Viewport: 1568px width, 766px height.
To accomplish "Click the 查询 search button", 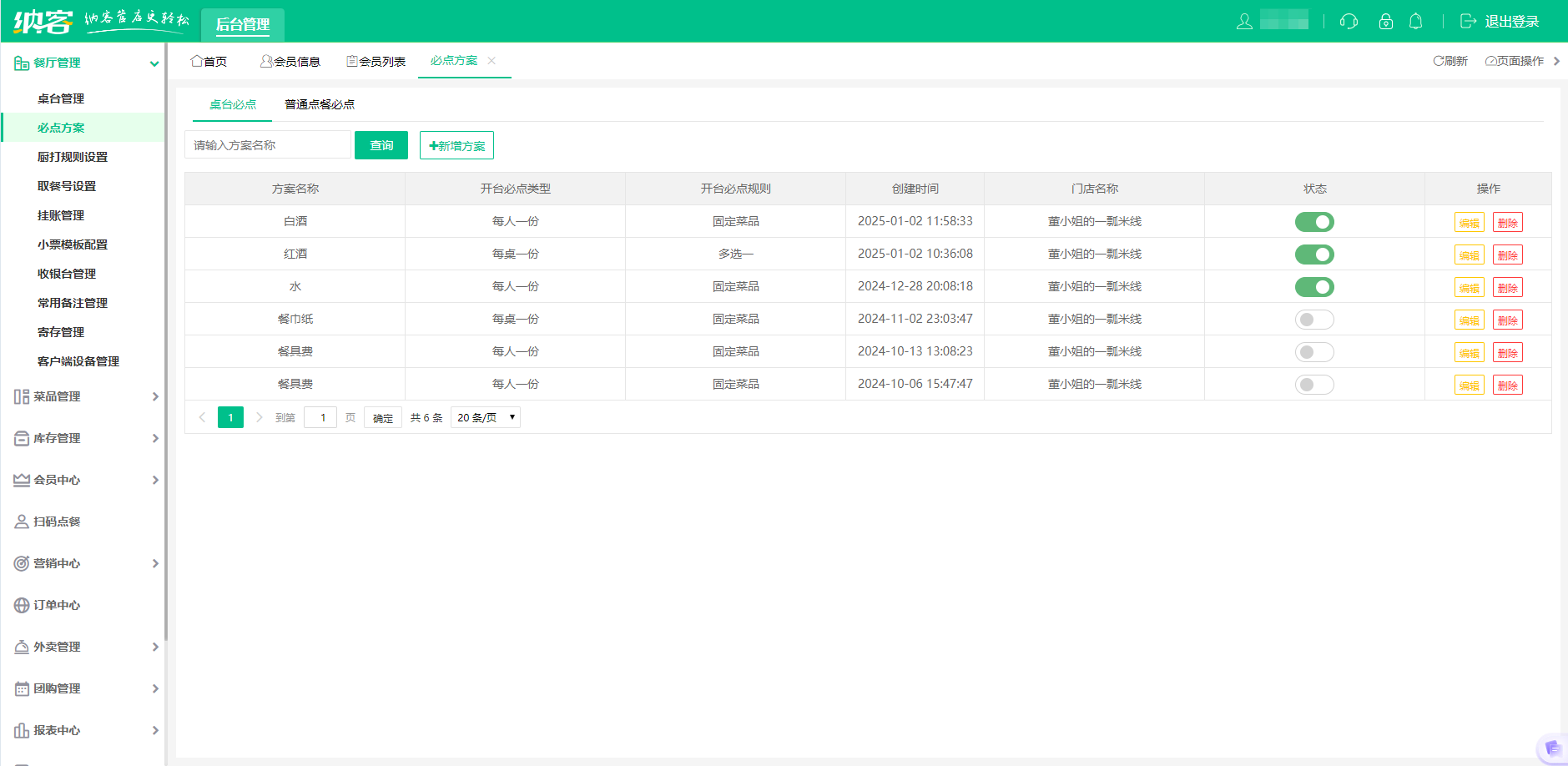I will pos(381,145).
